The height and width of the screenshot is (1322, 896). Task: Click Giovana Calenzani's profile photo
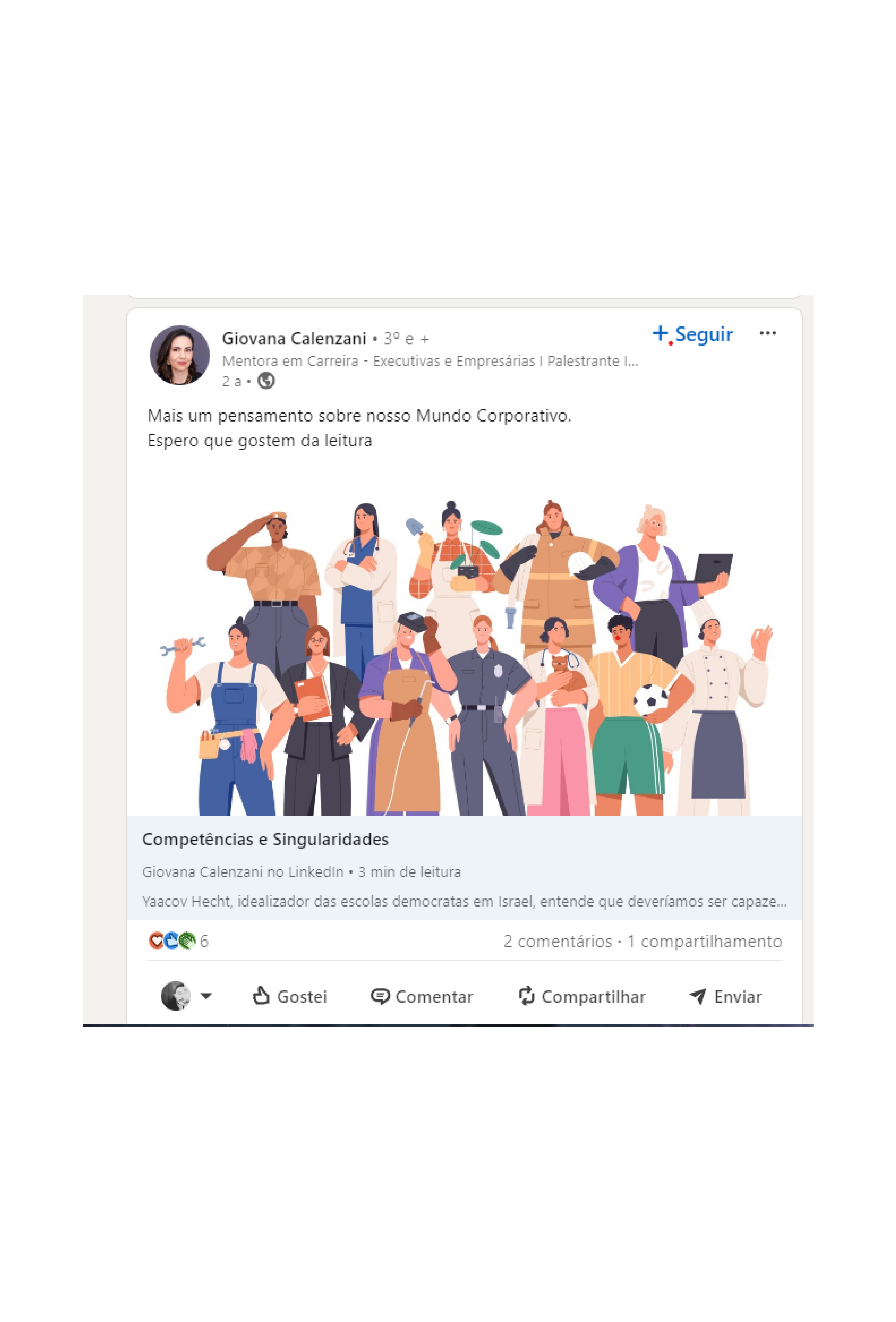coord(180,355)
